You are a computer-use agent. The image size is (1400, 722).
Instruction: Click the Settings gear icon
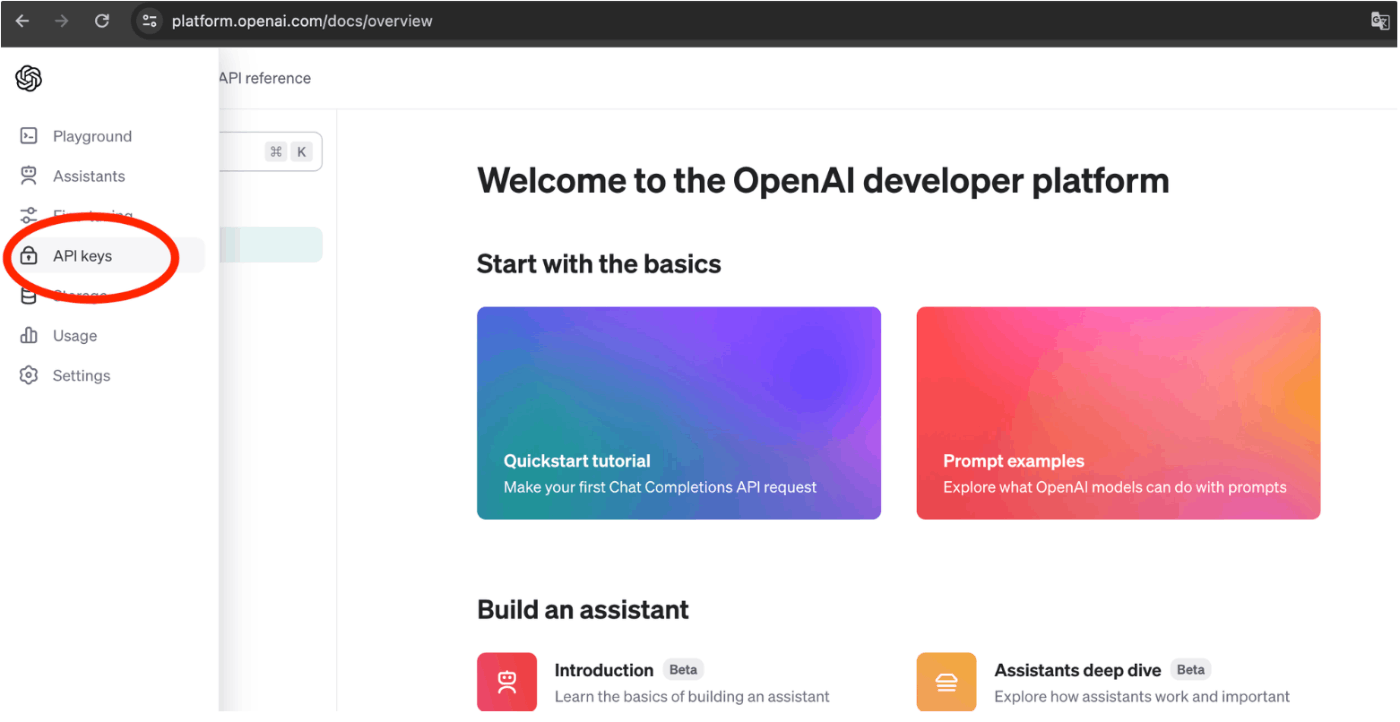[x=29, y=376]
